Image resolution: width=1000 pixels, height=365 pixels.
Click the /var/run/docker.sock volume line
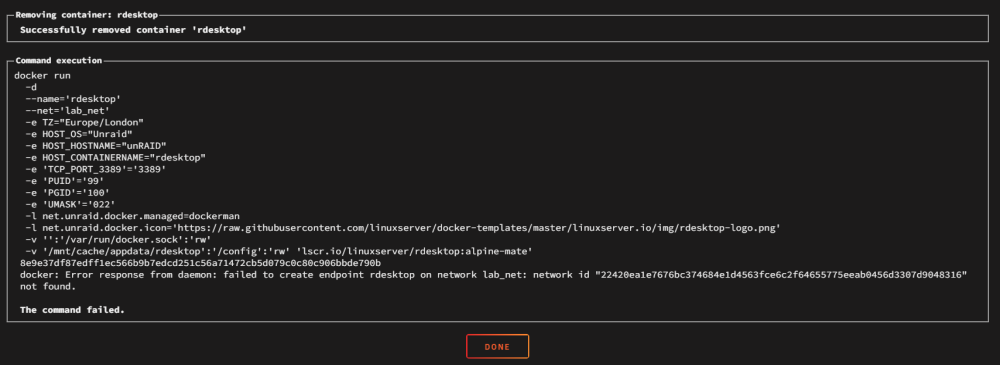[118, 239]
